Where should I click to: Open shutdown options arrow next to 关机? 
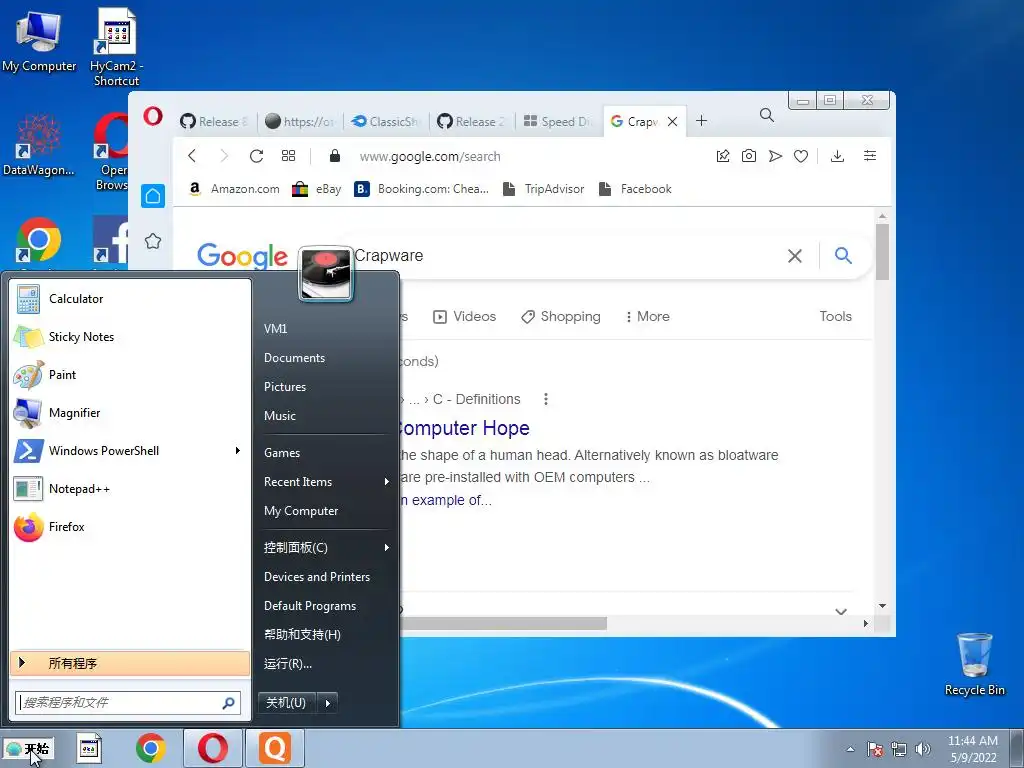[x=327, y=703]
